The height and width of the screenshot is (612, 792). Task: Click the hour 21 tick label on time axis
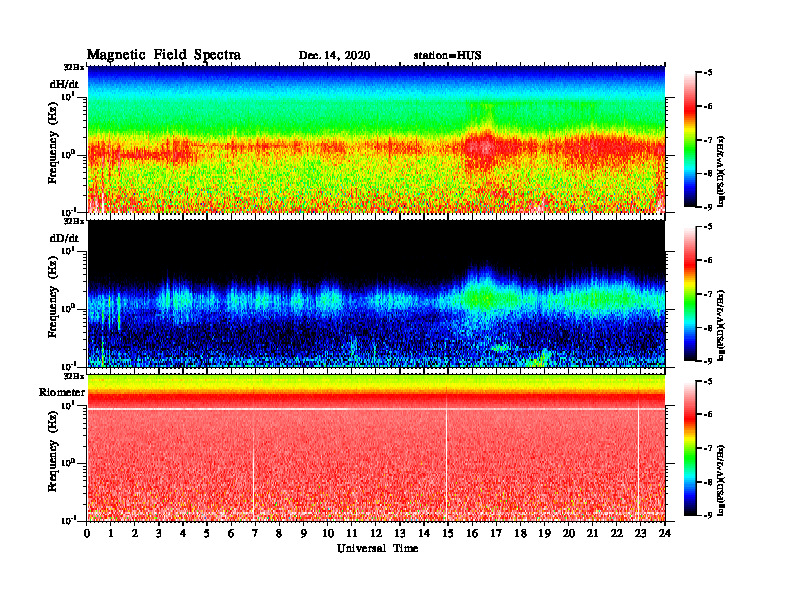click(x=592, y=533)
